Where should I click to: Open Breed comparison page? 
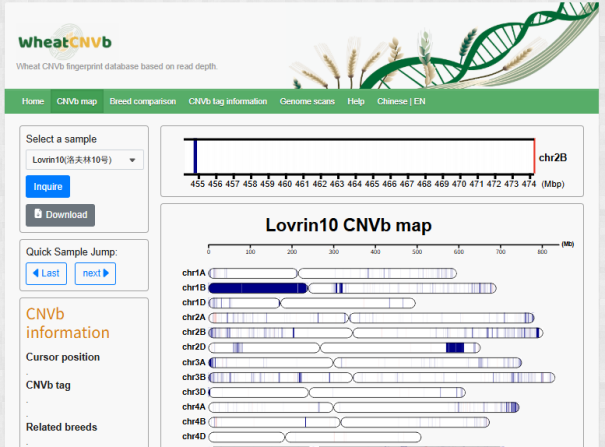click(142, 101)
